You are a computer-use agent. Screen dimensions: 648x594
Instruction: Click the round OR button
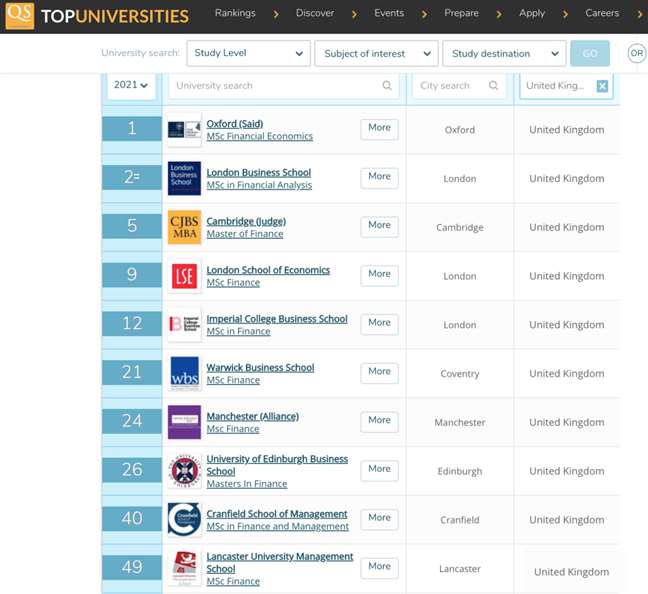(636, 53)
